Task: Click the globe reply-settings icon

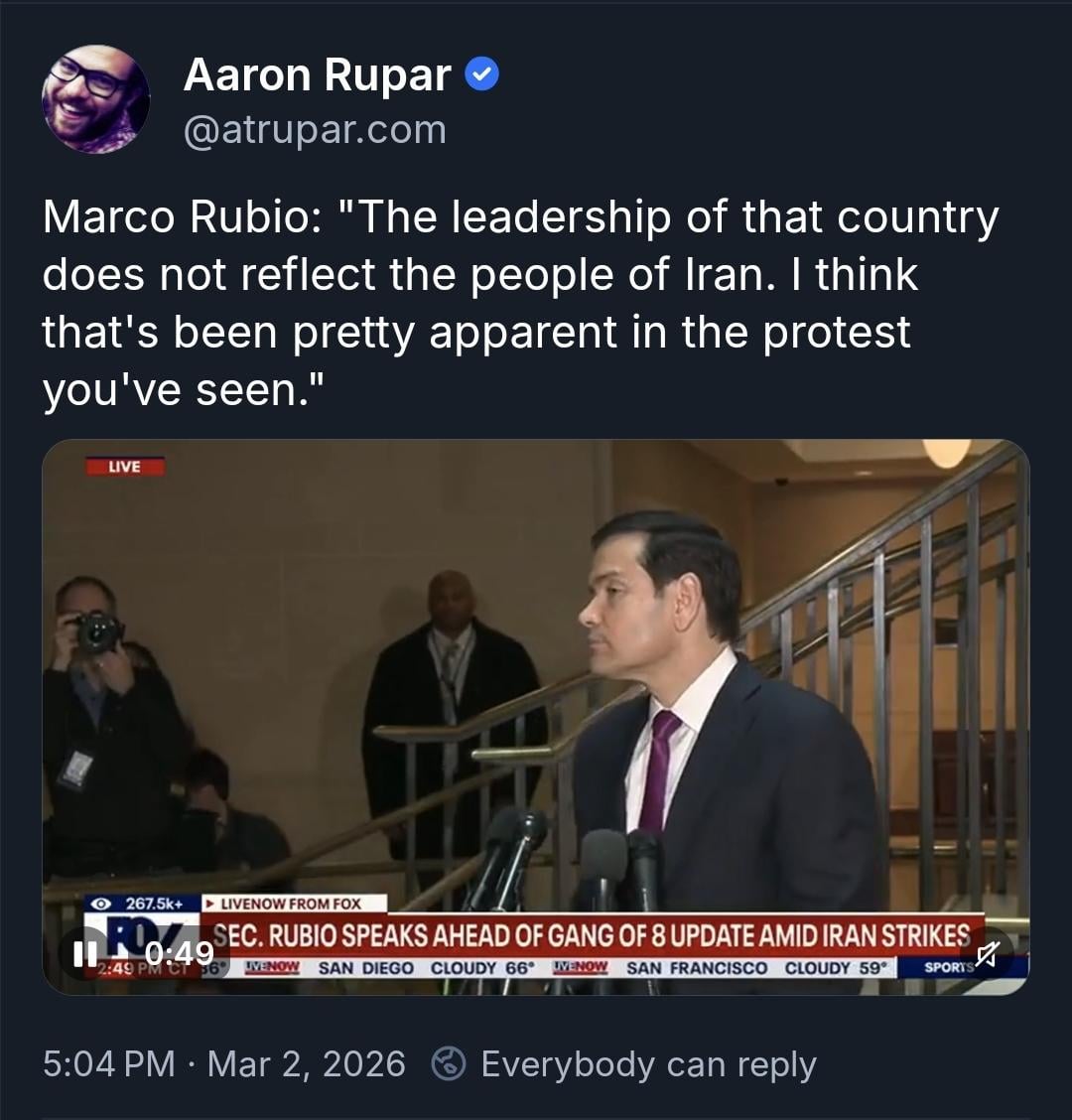Action: point(449,1063)
